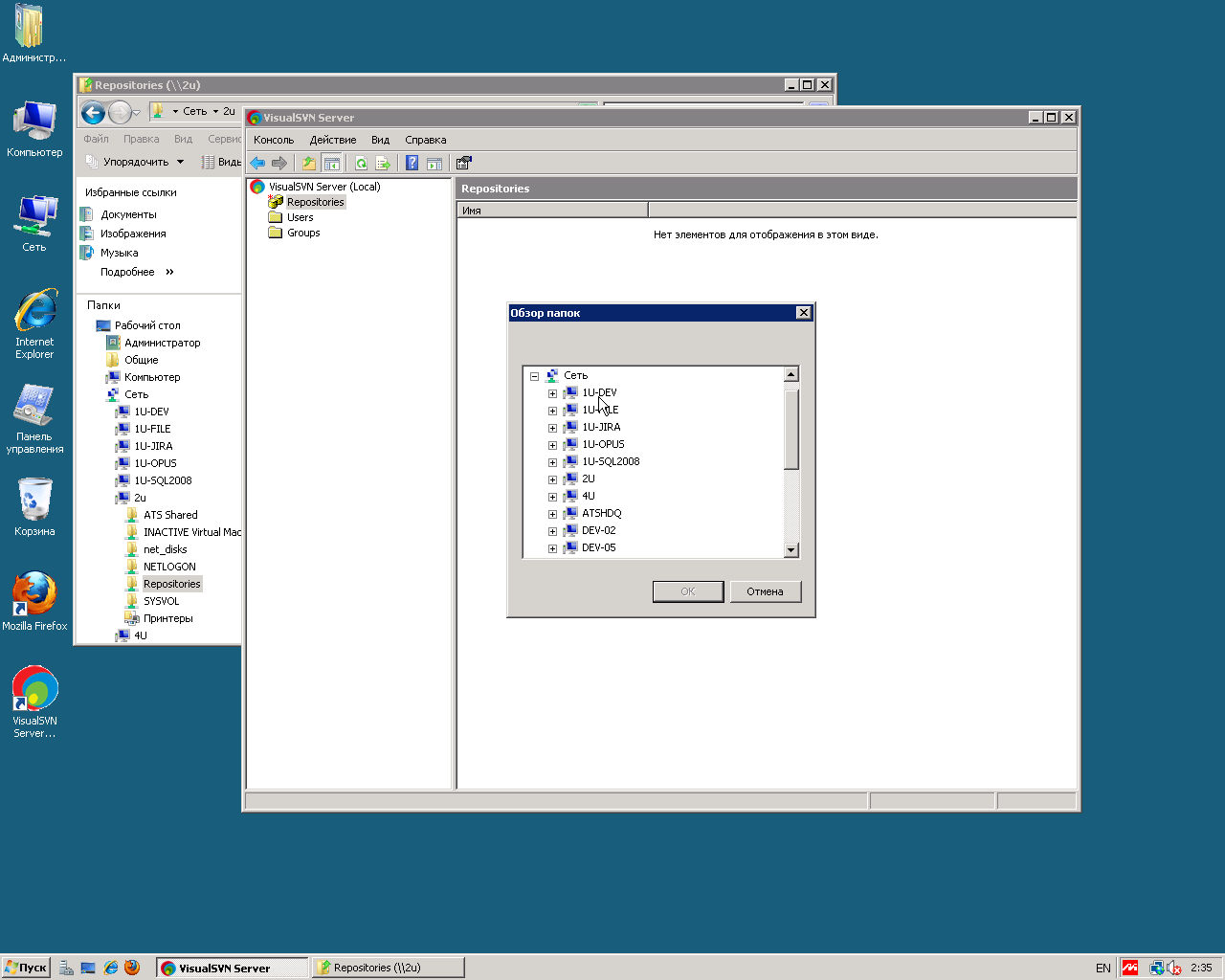
Task: Expand 4U node in folder browse dialog
Action: 552,497
